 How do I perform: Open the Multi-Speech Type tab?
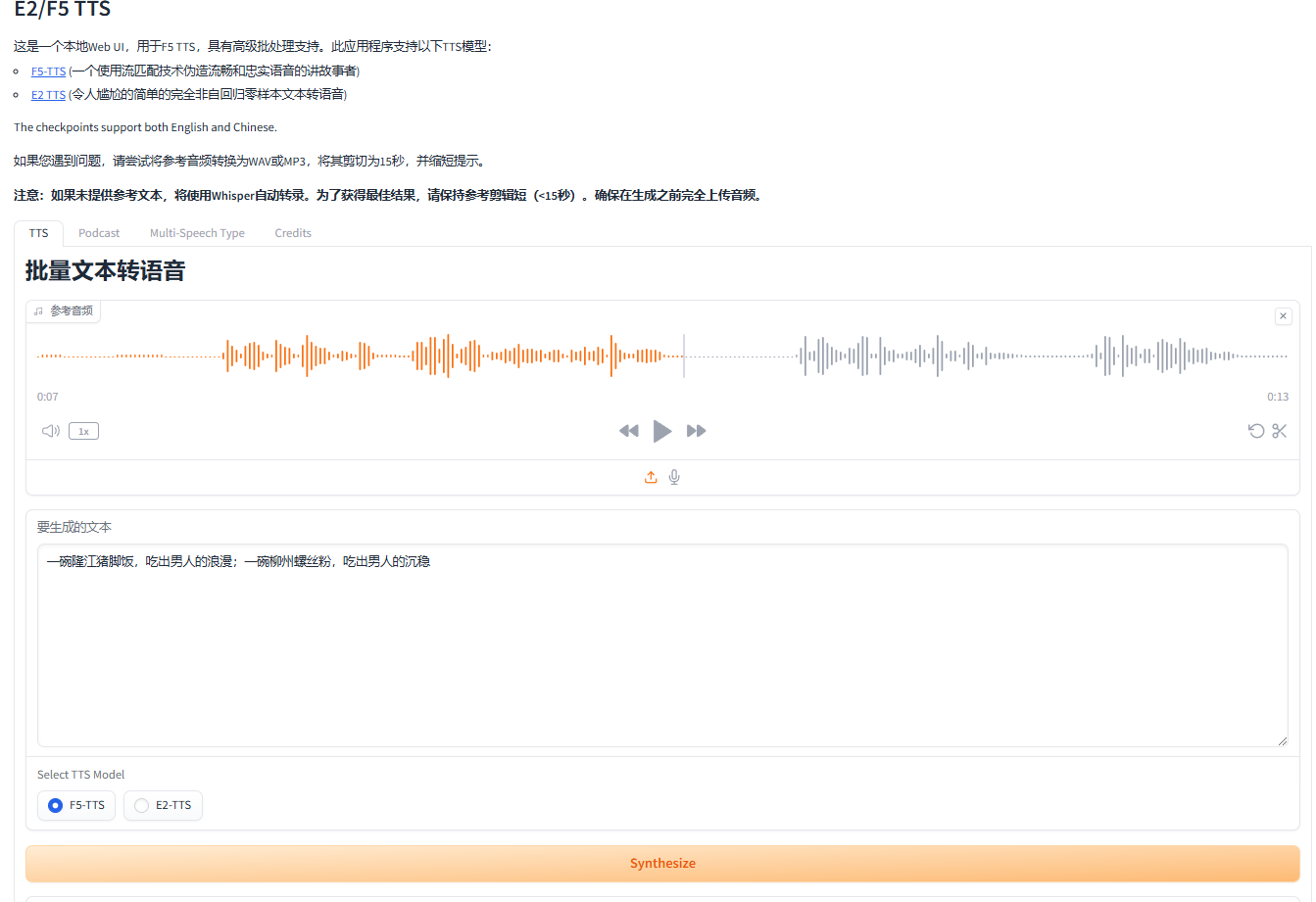click(197, 232)
